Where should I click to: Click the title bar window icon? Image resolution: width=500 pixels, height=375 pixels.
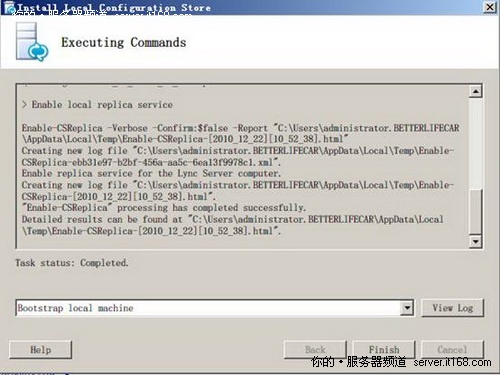[9, 8]
